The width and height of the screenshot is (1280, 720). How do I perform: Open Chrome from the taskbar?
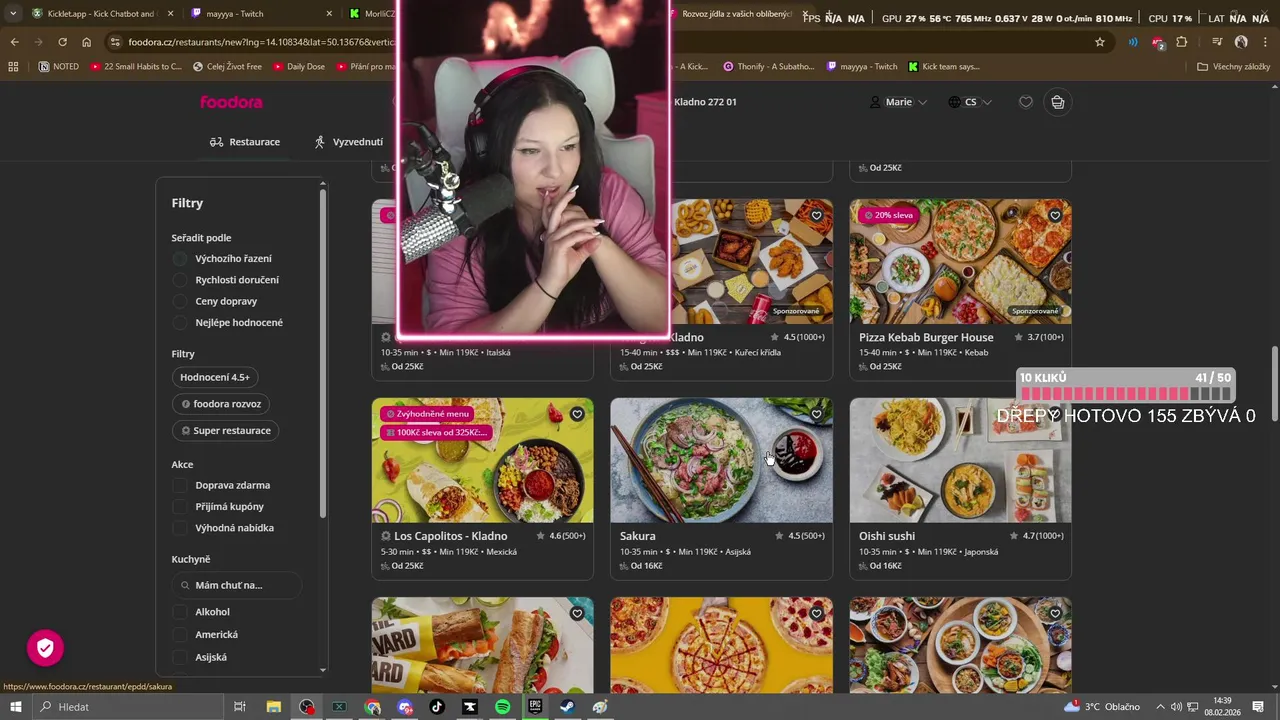point(372,707)
